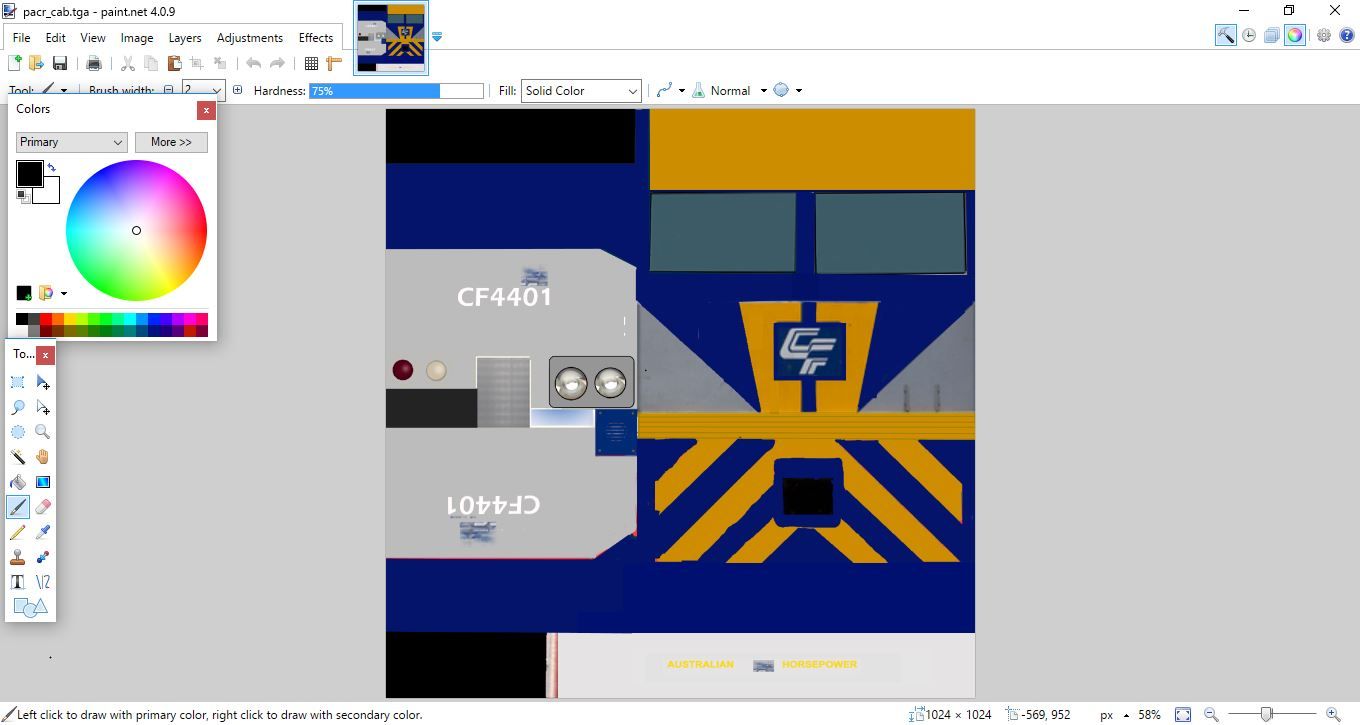Image resolution: width=1360 pixels, height=725 pixels.
Task: Select the Gradient tool
Action: (x=42, y=482)
